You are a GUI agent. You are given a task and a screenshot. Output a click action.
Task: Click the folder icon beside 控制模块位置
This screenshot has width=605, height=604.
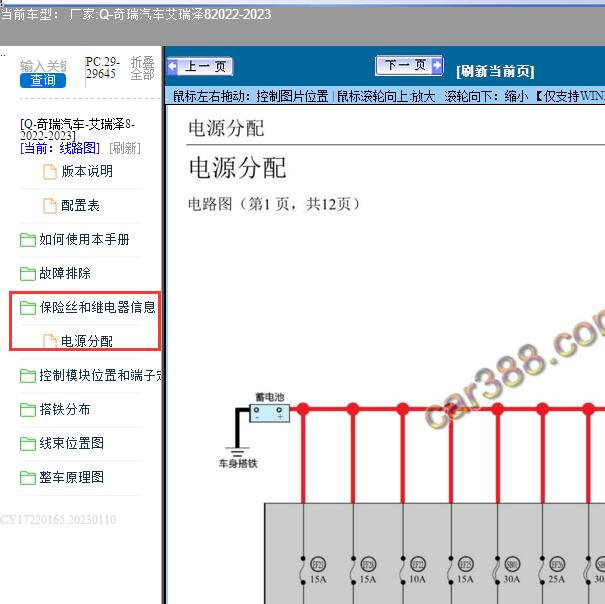[x=28, y=376]
